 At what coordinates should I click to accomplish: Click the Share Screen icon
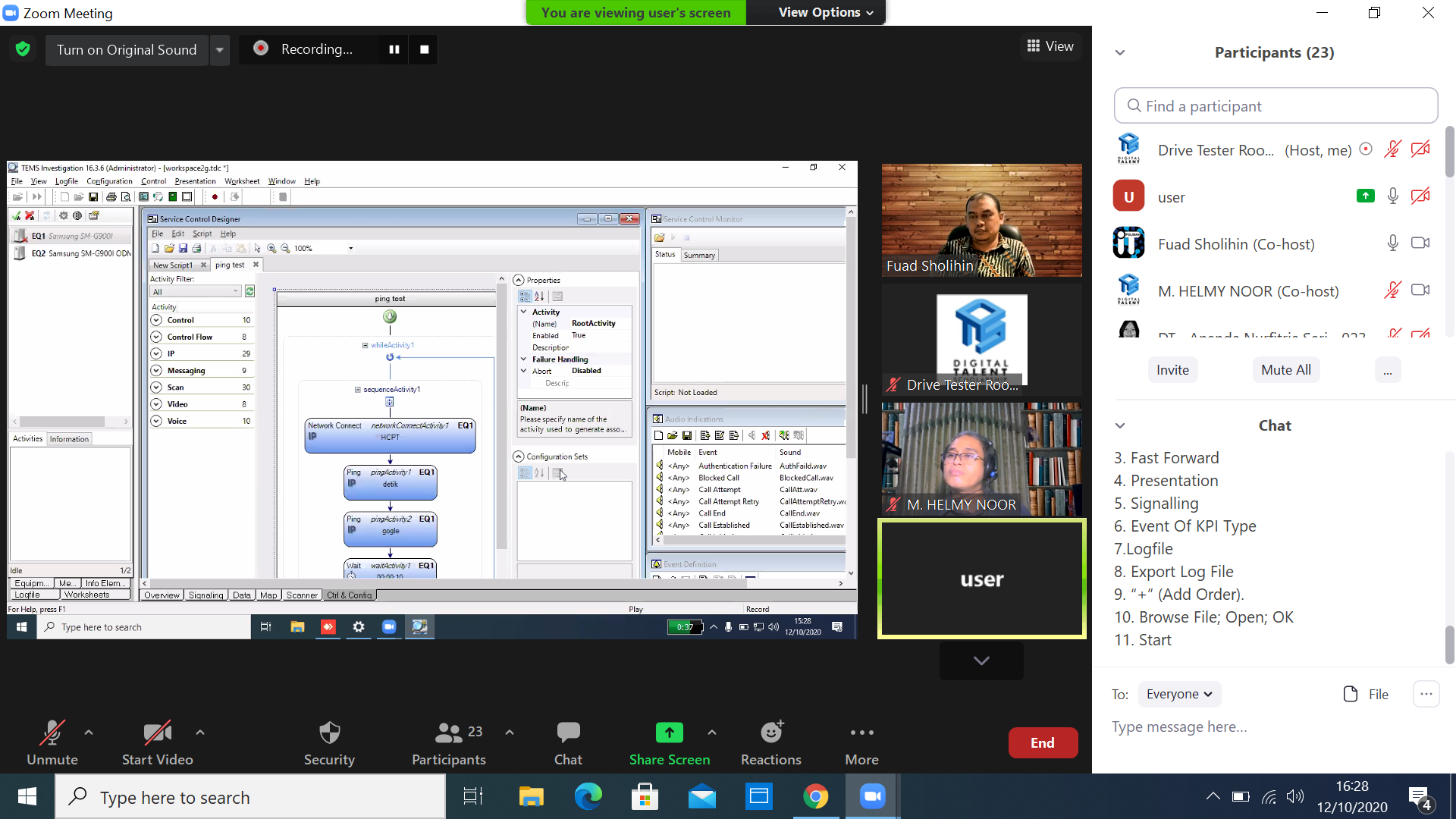669,733
